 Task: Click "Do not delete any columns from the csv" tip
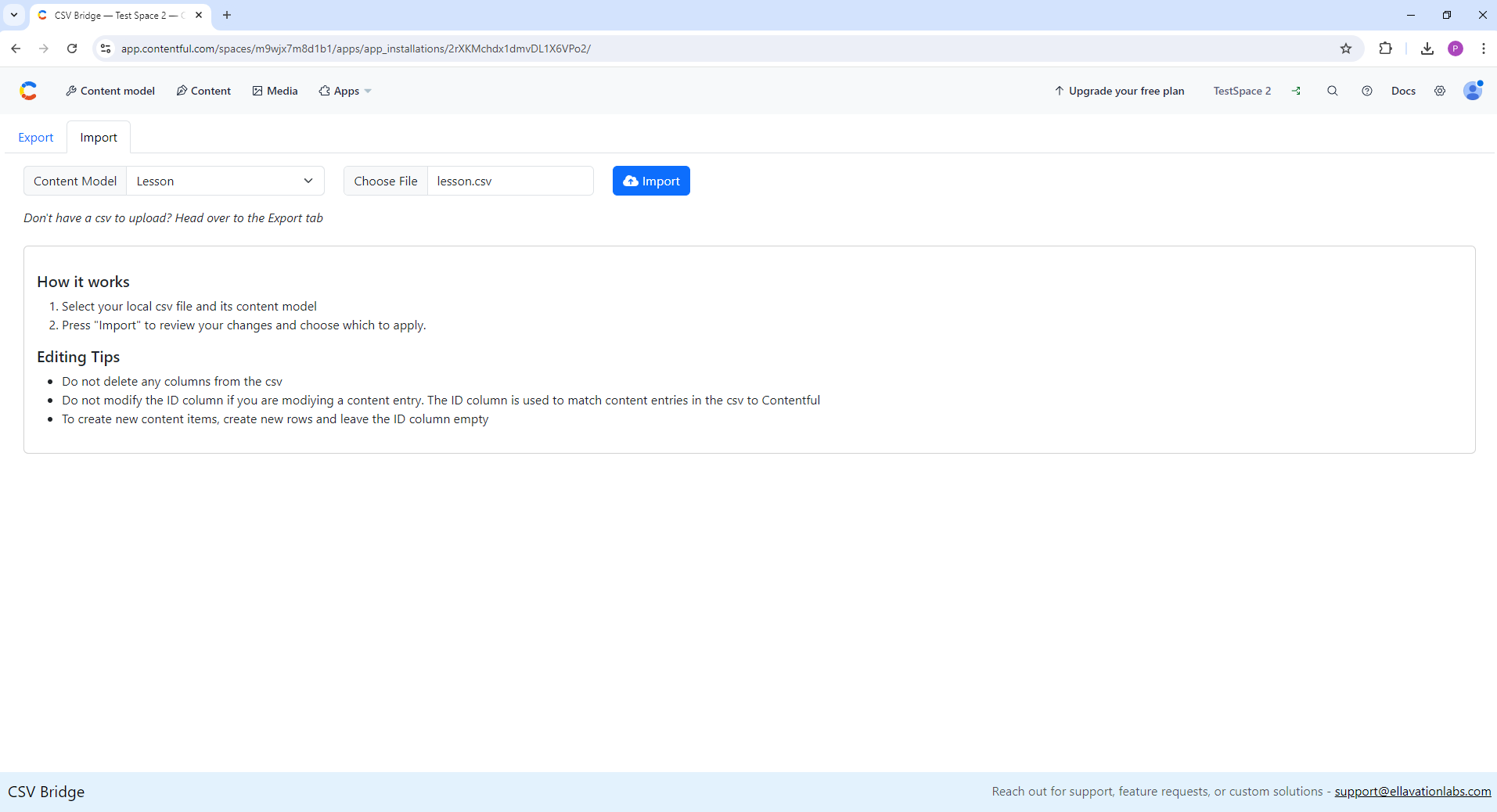tap(172, 382)
